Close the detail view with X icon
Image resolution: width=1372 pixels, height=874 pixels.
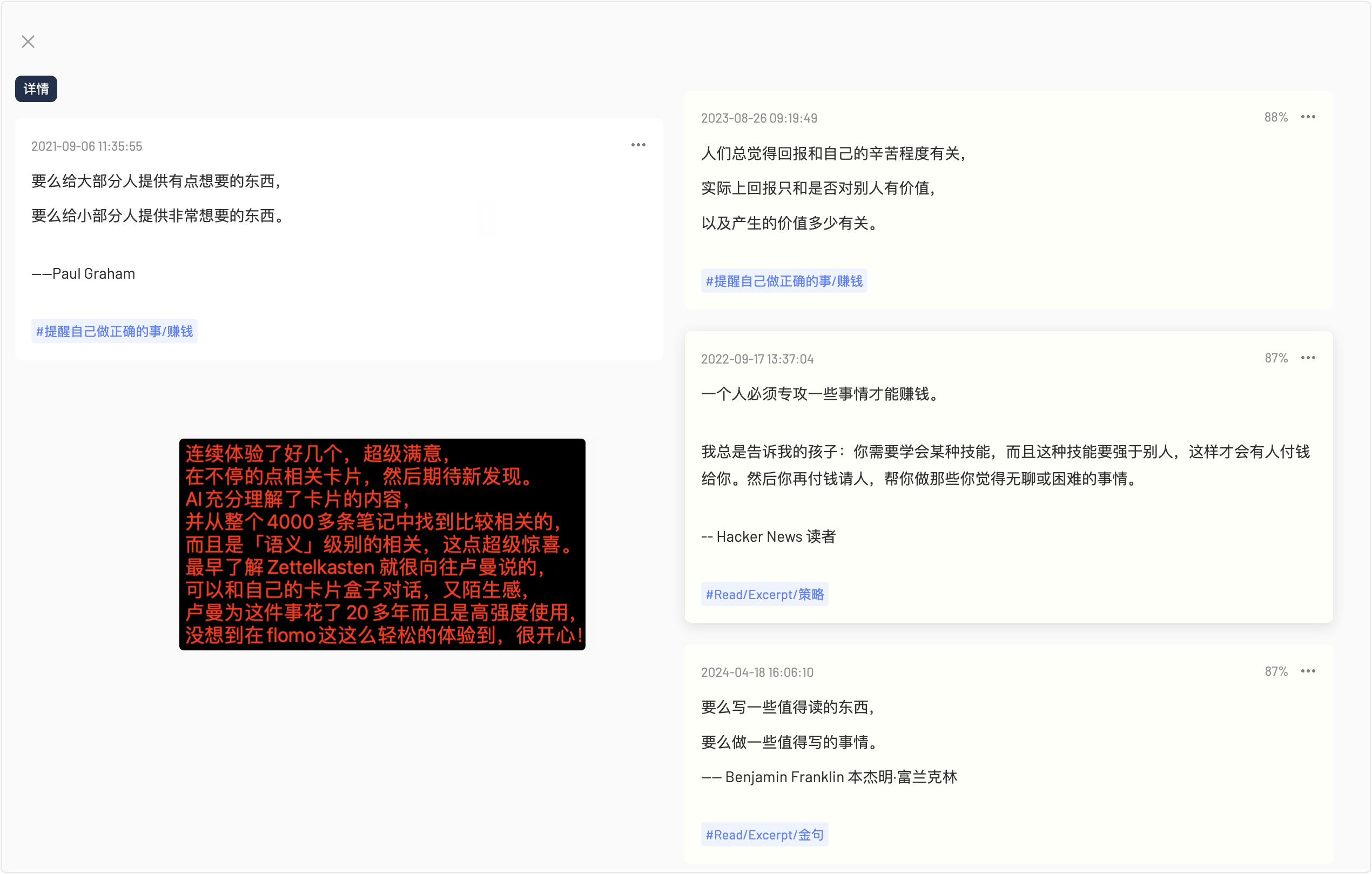(28, 42)
